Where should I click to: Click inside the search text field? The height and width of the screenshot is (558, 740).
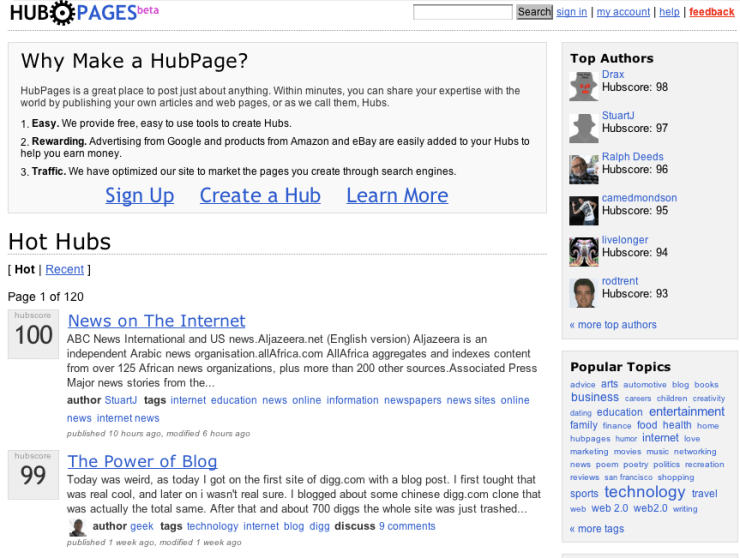tap(462, 12)
